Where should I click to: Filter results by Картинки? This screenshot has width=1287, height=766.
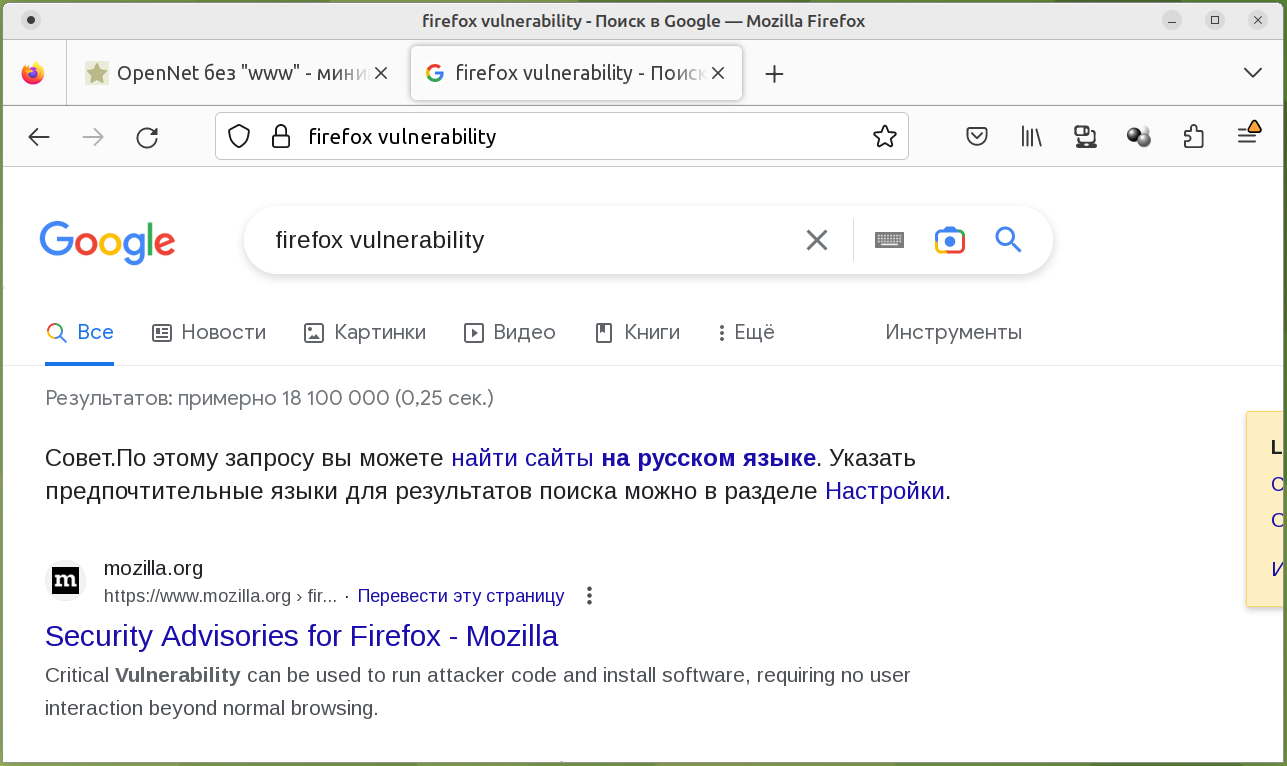(x=365, y=332)
